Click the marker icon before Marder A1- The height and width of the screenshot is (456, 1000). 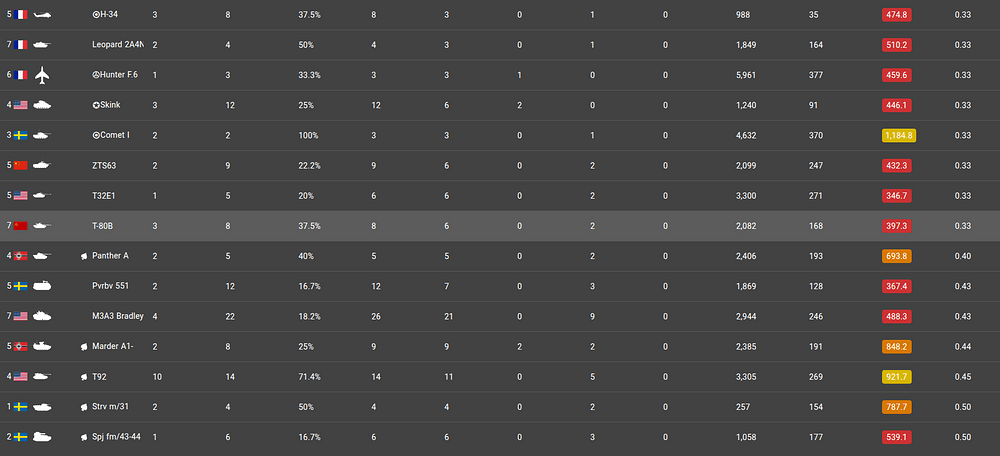tap(84, 347)
